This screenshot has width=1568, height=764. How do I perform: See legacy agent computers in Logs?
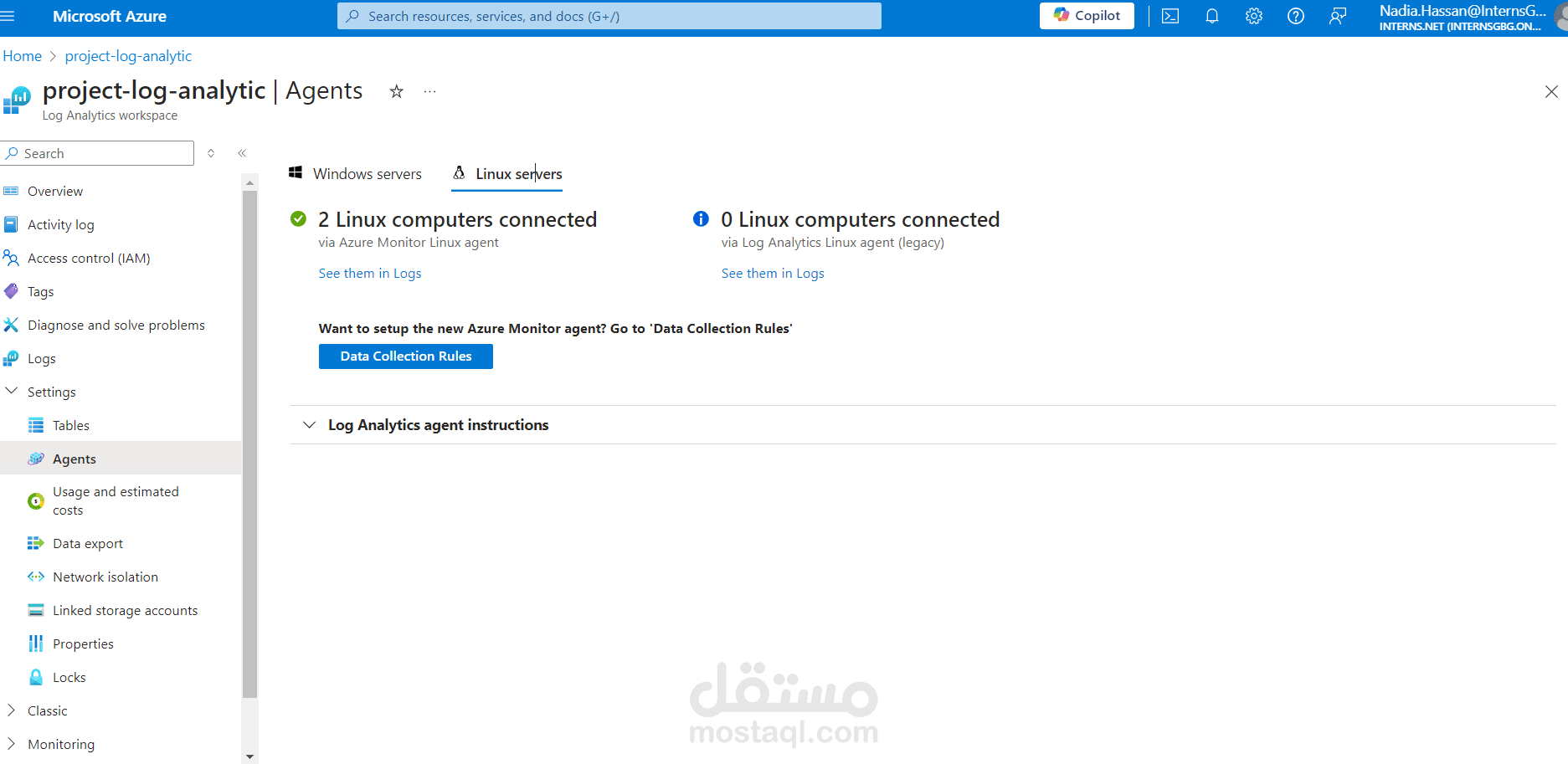pos(773,274)
